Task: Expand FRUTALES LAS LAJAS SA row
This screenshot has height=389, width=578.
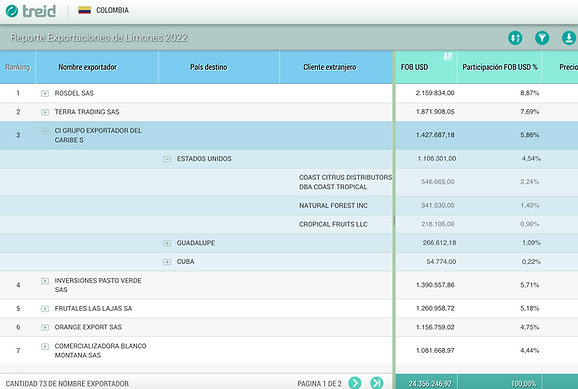Action: pyautogui.click(x=45, y=309)
